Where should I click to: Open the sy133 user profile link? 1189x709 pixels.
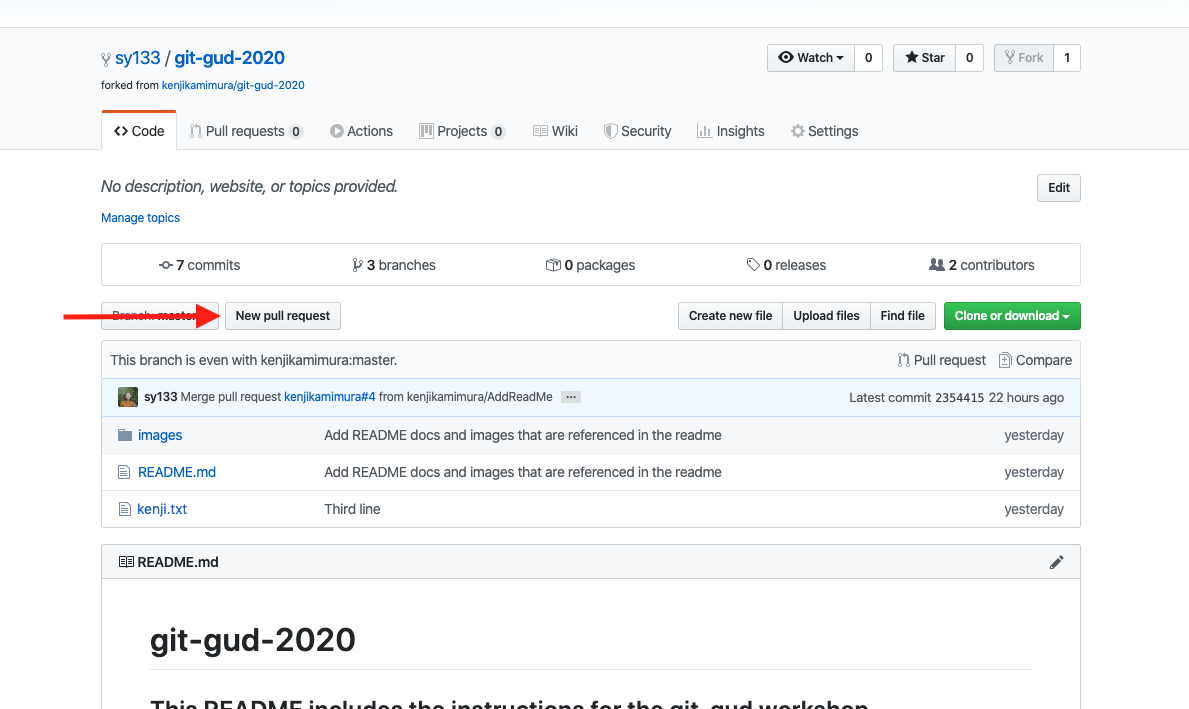tap(137, 58)
